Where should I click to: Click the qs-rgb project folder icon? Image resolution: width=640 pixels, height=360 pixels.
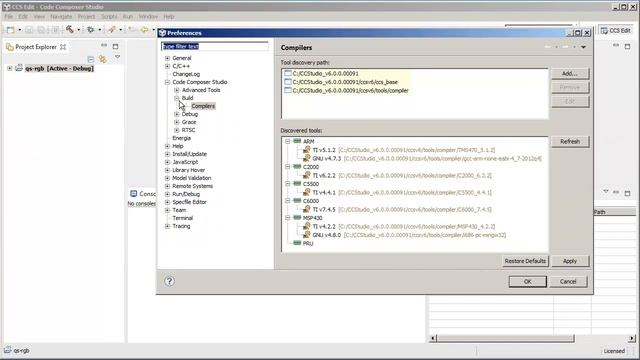pyautogui.click(x=19, y=68)
